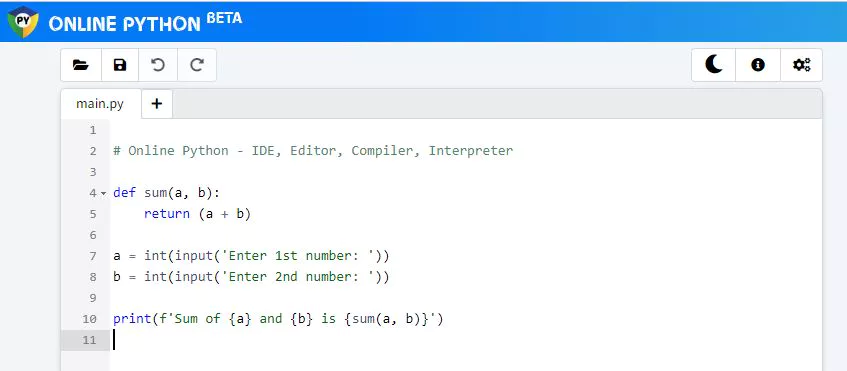This screenshot has height=371, width=847.
Task: Click the empty line 11 in the editor
Action: [x=466, y=340]
